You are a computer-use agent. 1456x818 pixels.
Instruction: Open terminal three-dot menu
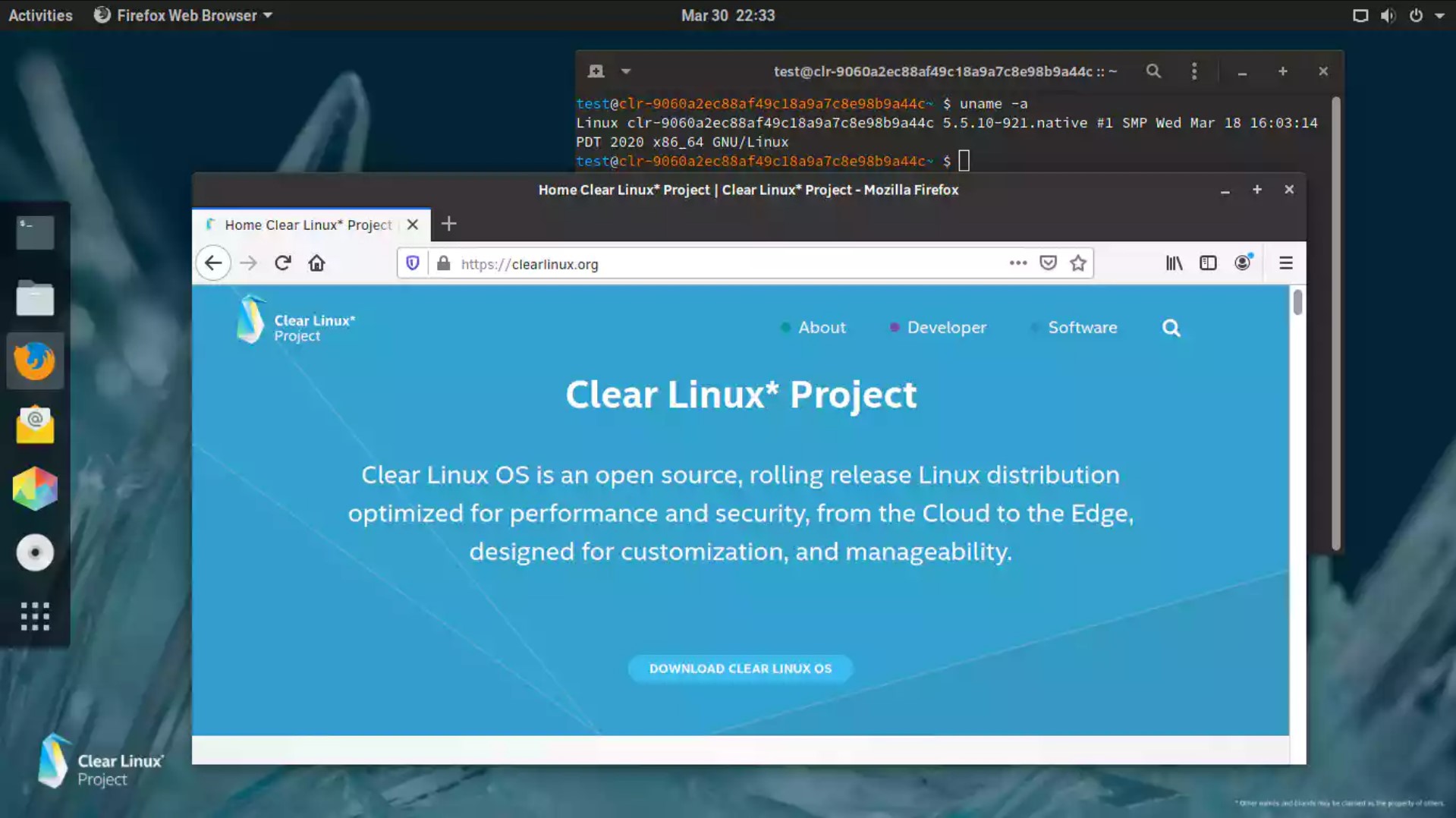[1194, 71]
